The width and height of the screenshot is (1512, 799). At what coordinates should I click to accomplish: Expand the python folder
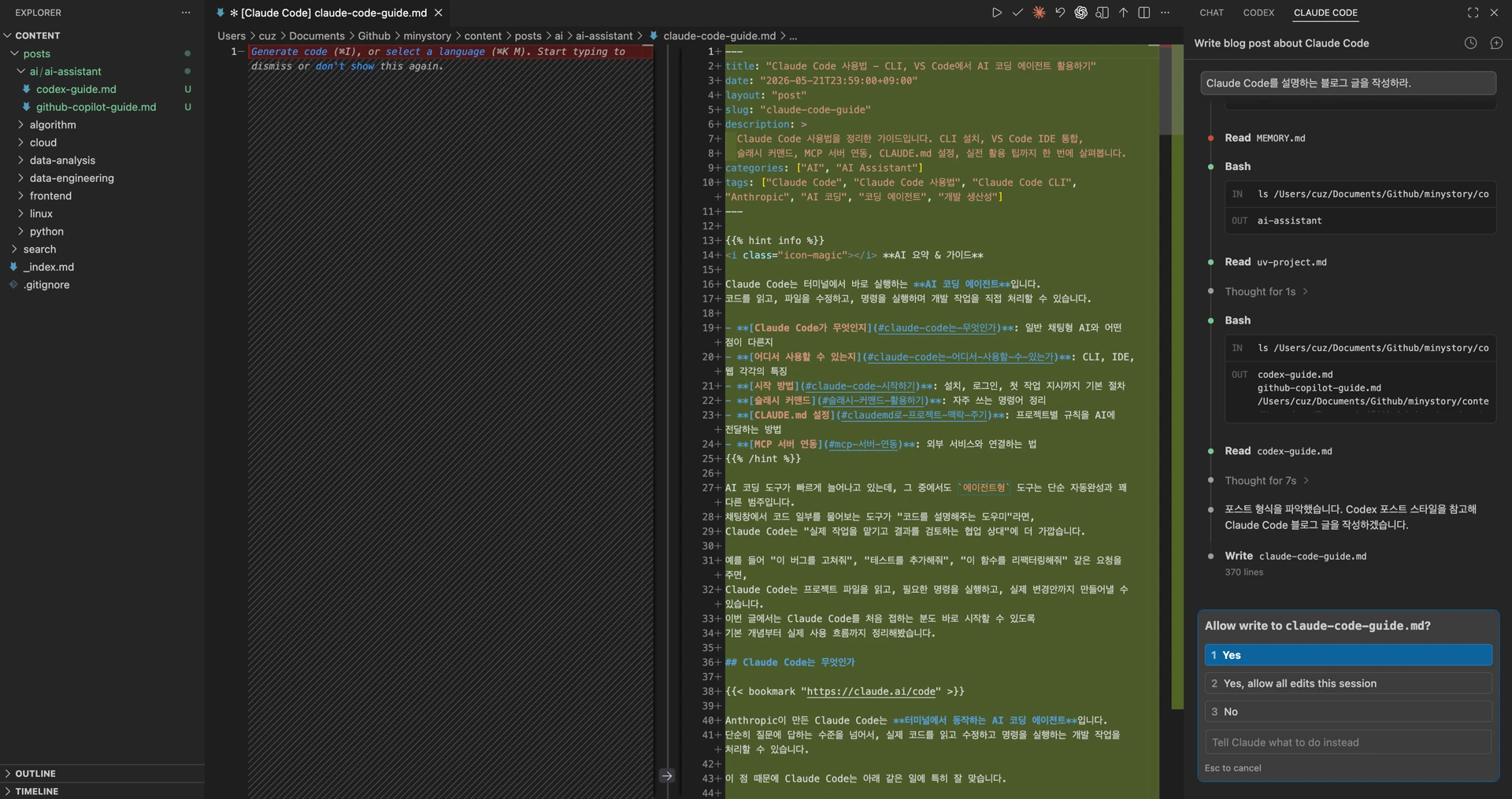[20, 231]
